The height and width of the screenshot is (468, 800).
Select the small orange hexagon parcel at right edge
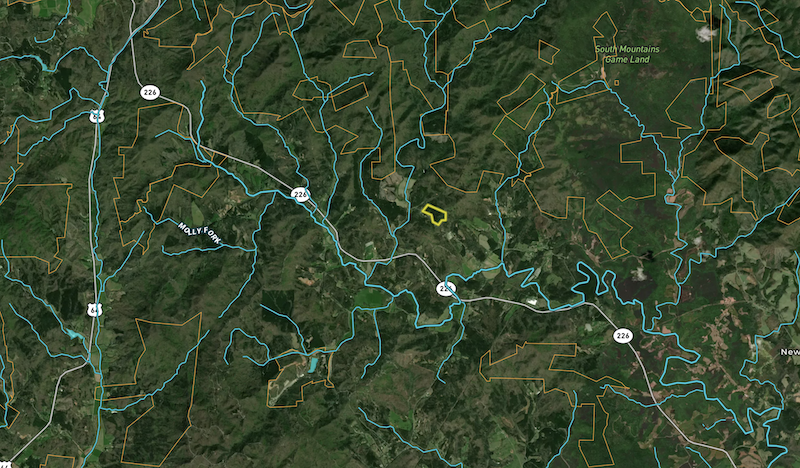(x=779, y=106)
